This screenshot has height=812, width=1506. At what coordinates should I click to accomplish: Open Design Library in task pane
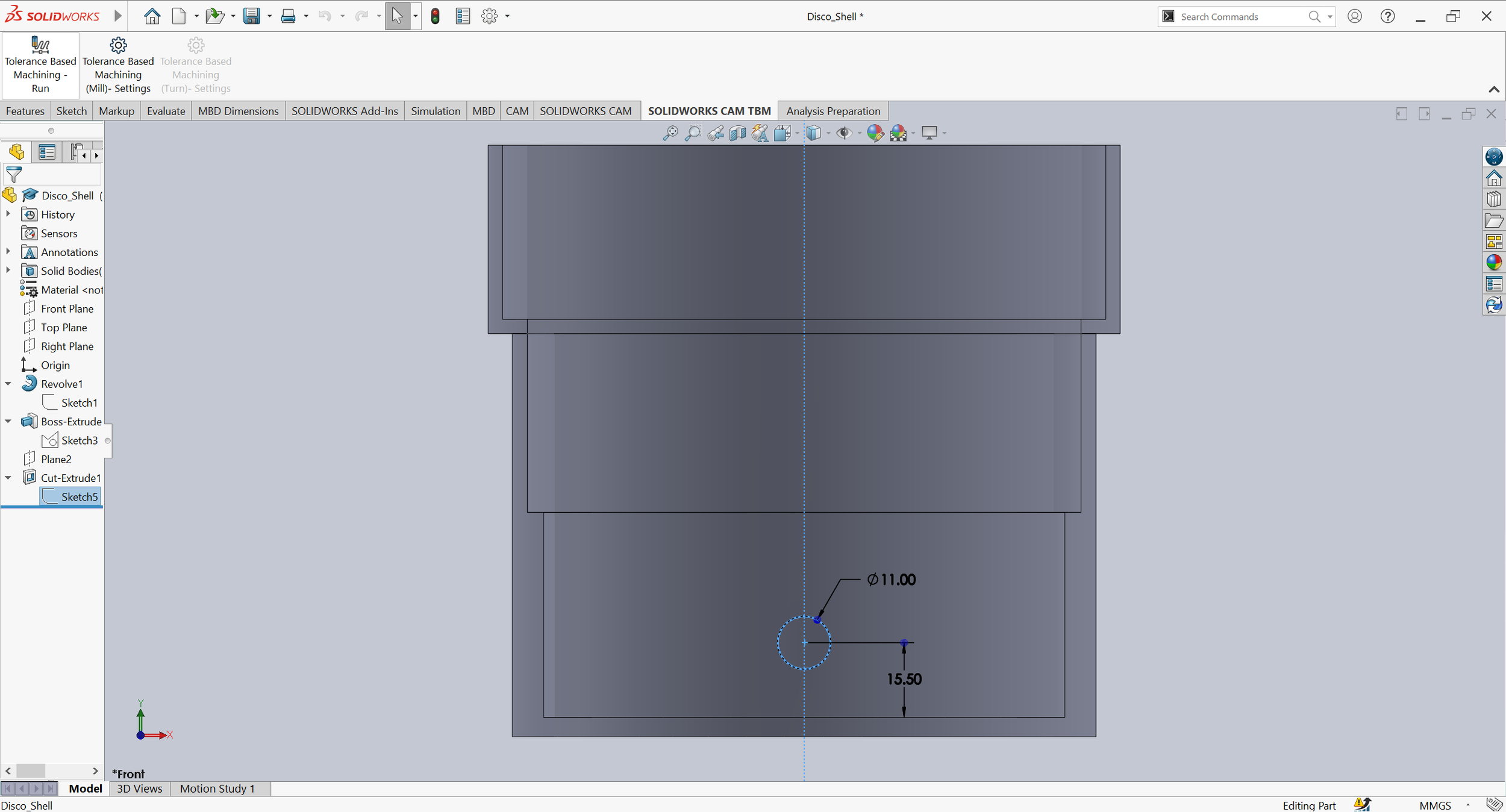[1494, 199]
